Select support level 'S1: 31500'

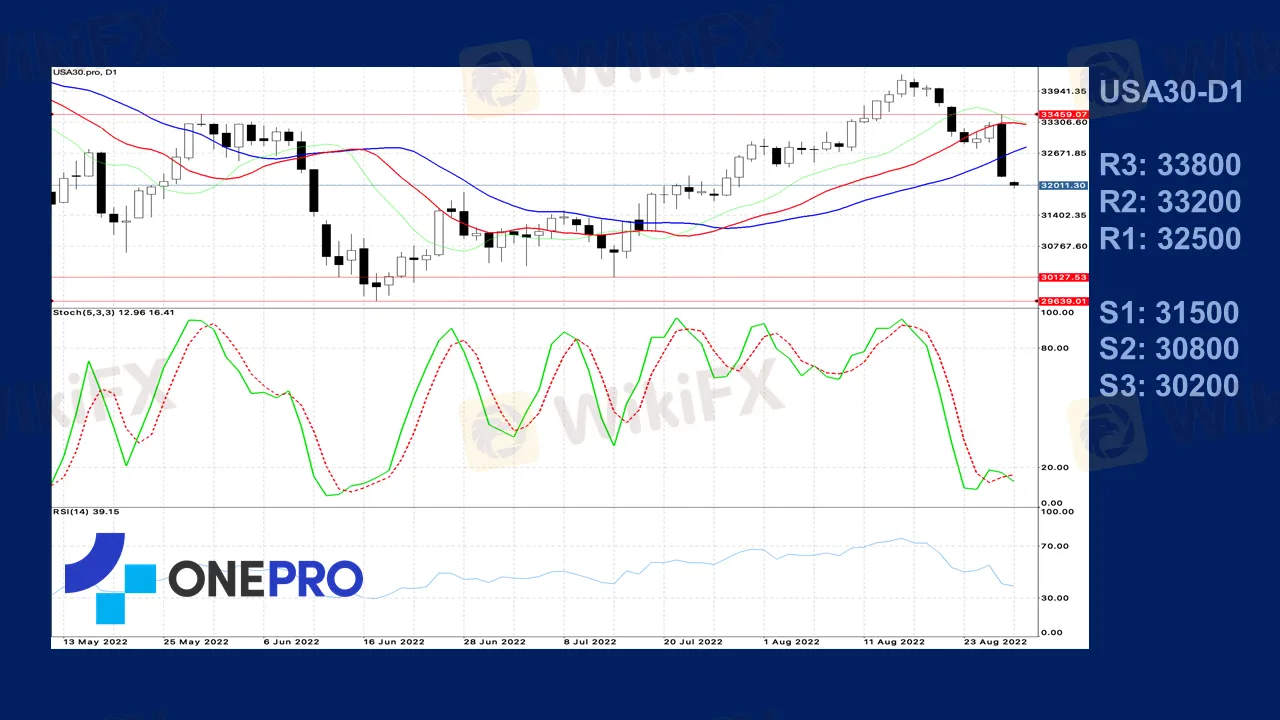point(1169,312)
